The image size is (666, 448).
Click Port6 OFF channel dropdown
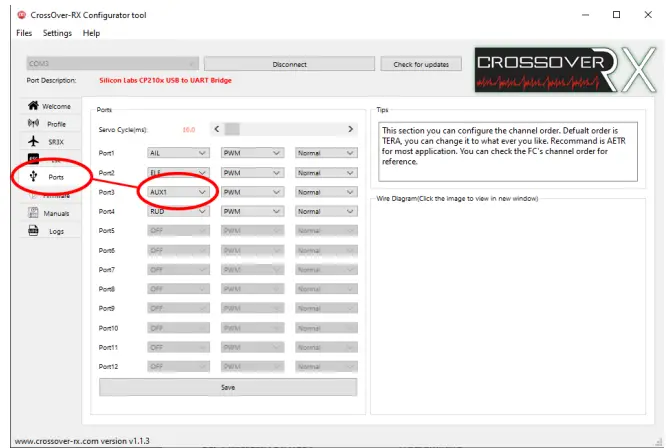pyautogui.click(x=178, y=251)
